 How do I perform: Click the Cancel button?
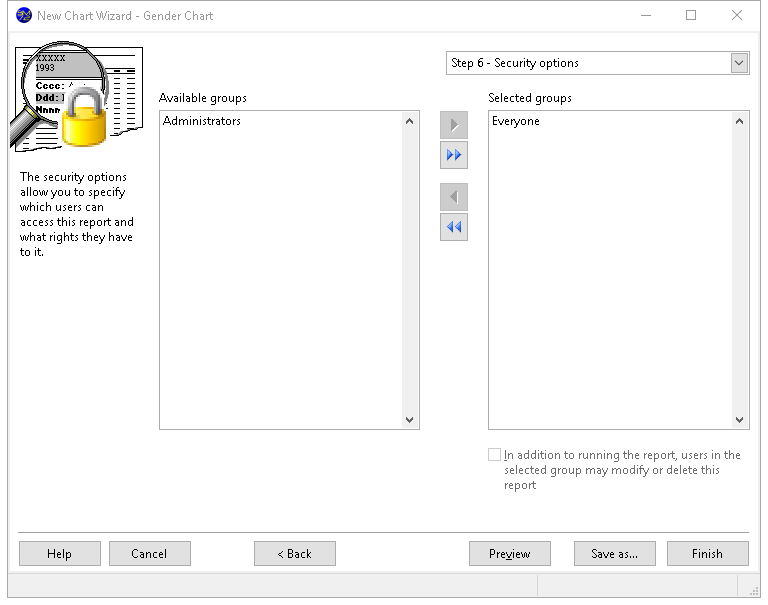point(149,554)
